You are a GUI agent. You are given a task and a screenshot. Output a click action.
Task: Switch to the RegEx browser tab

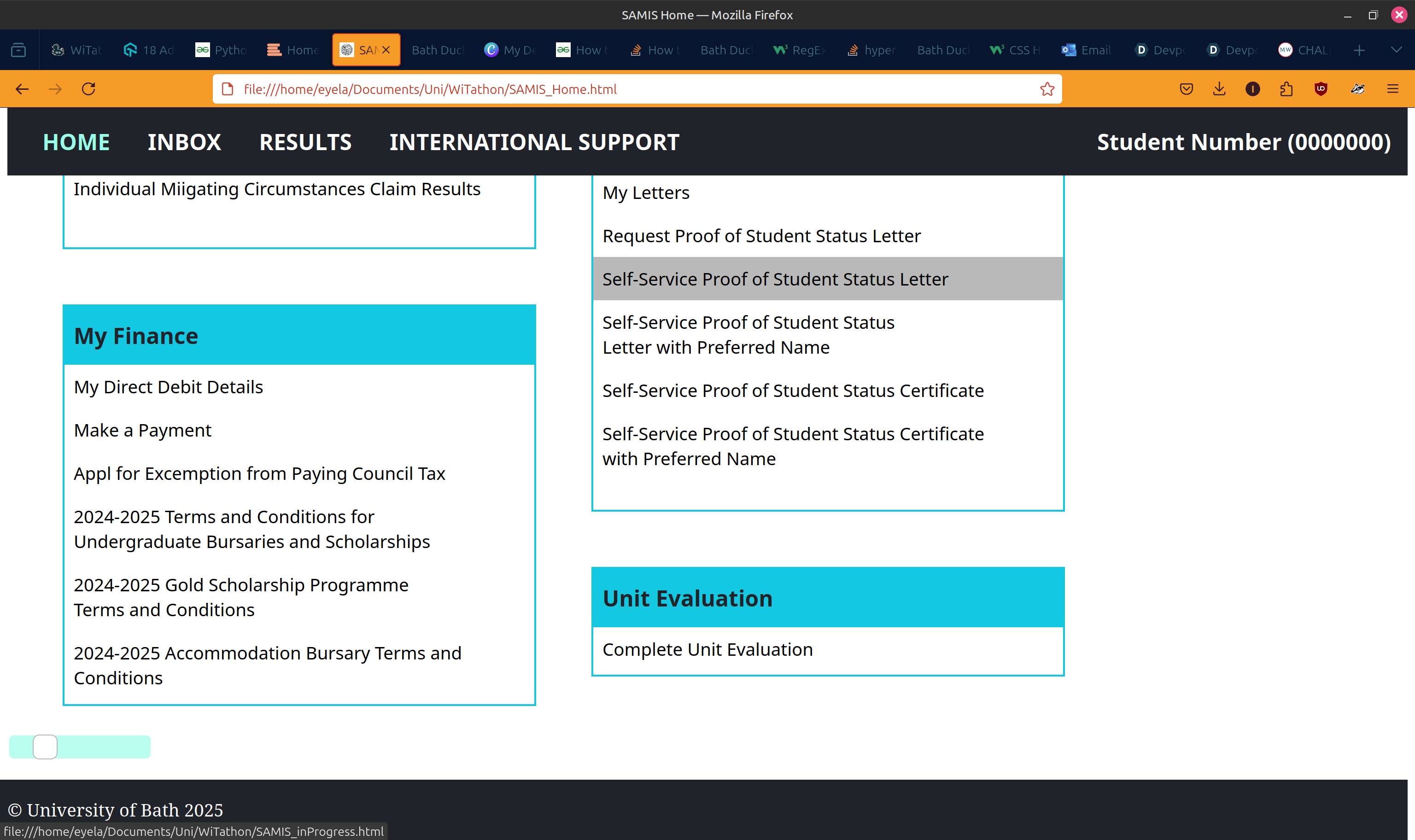tap(799, 50)
